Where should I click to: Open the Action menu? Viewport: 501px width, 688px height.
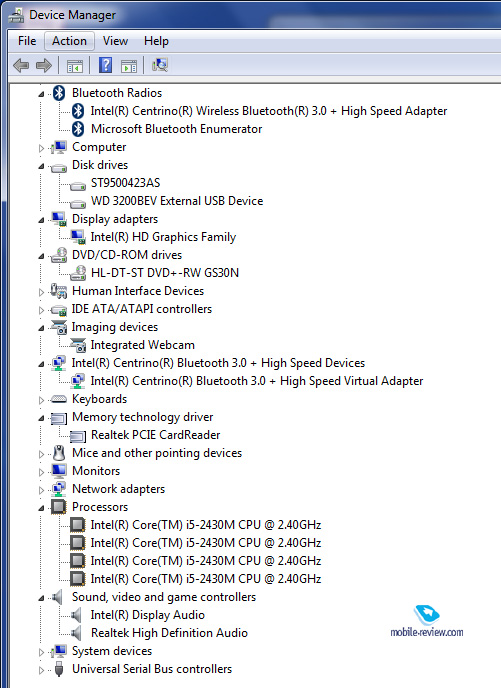(69, 41)
